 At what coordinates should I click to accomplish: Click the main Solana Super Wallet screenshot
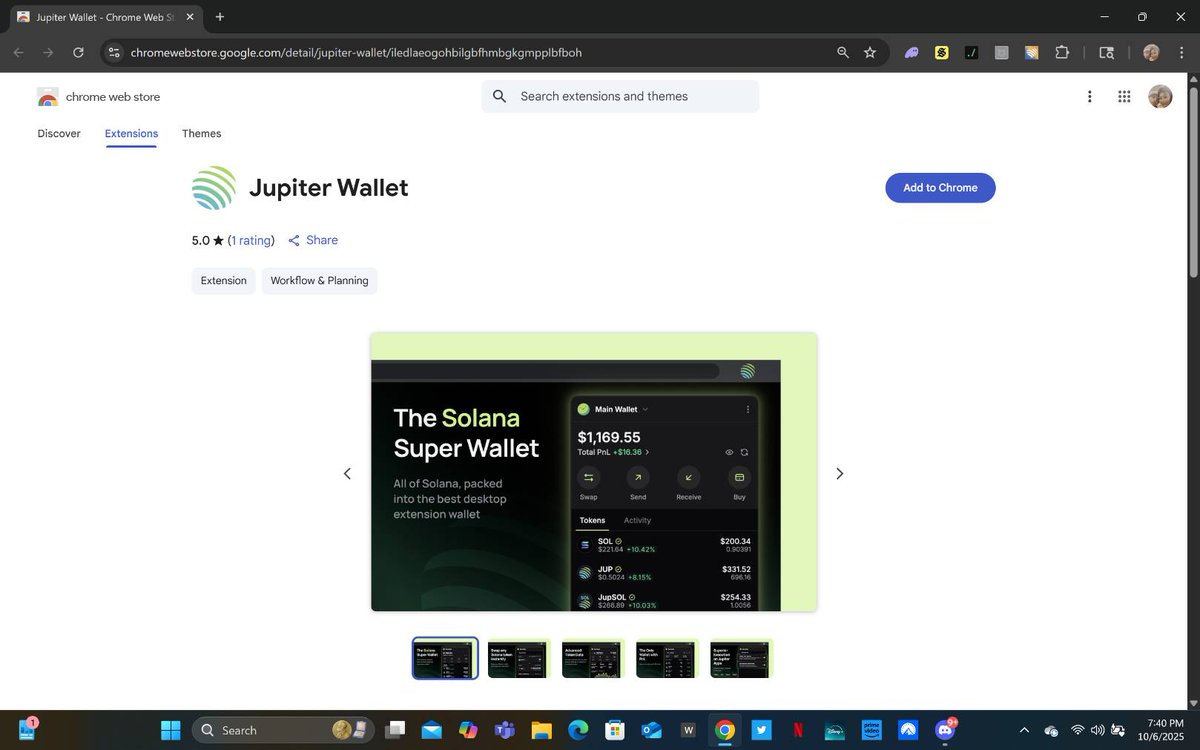pos(594,472)
